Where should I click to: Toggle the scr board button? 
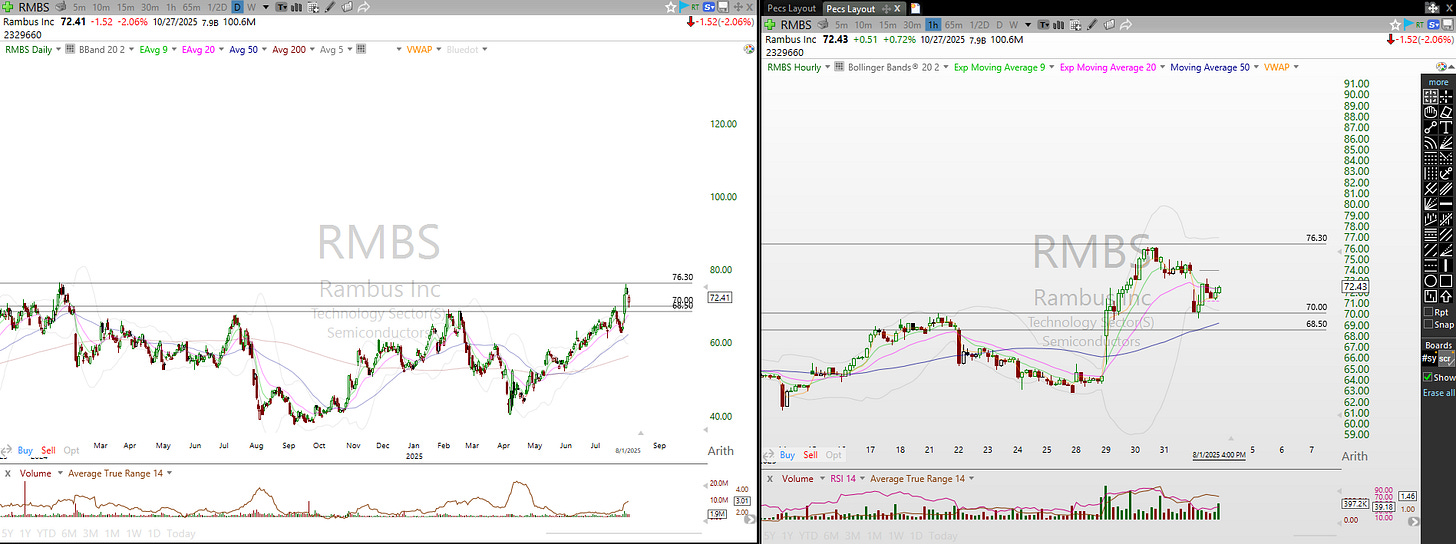click(1446, 359)
